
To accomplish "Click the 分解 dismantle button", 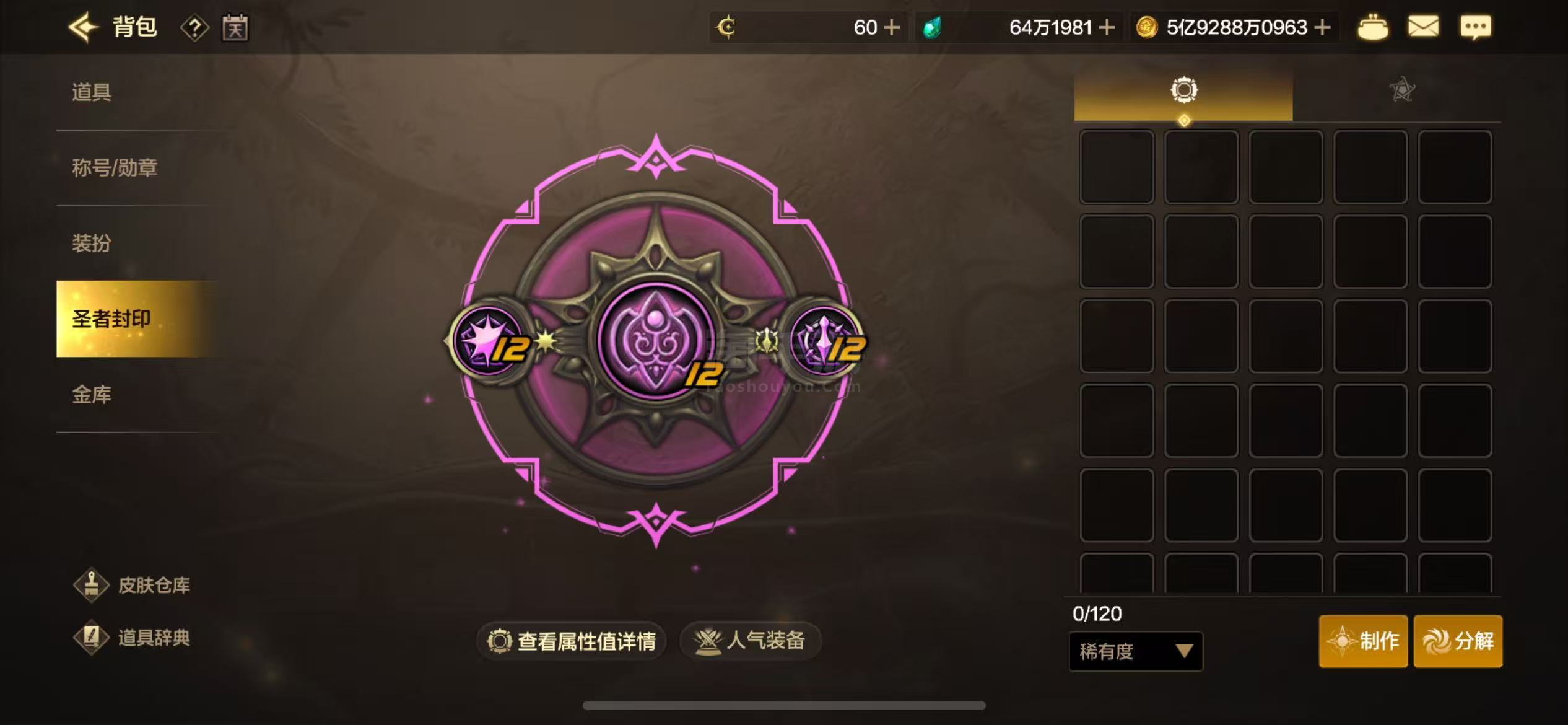I will (x=1458, y=641).
